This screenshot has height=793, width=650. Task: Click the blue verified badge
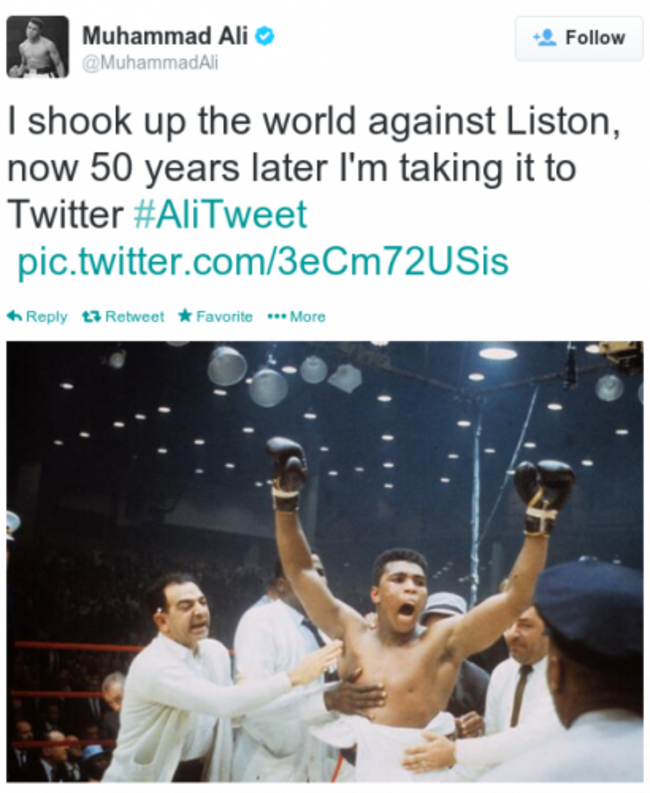click(x=265, y=36)
